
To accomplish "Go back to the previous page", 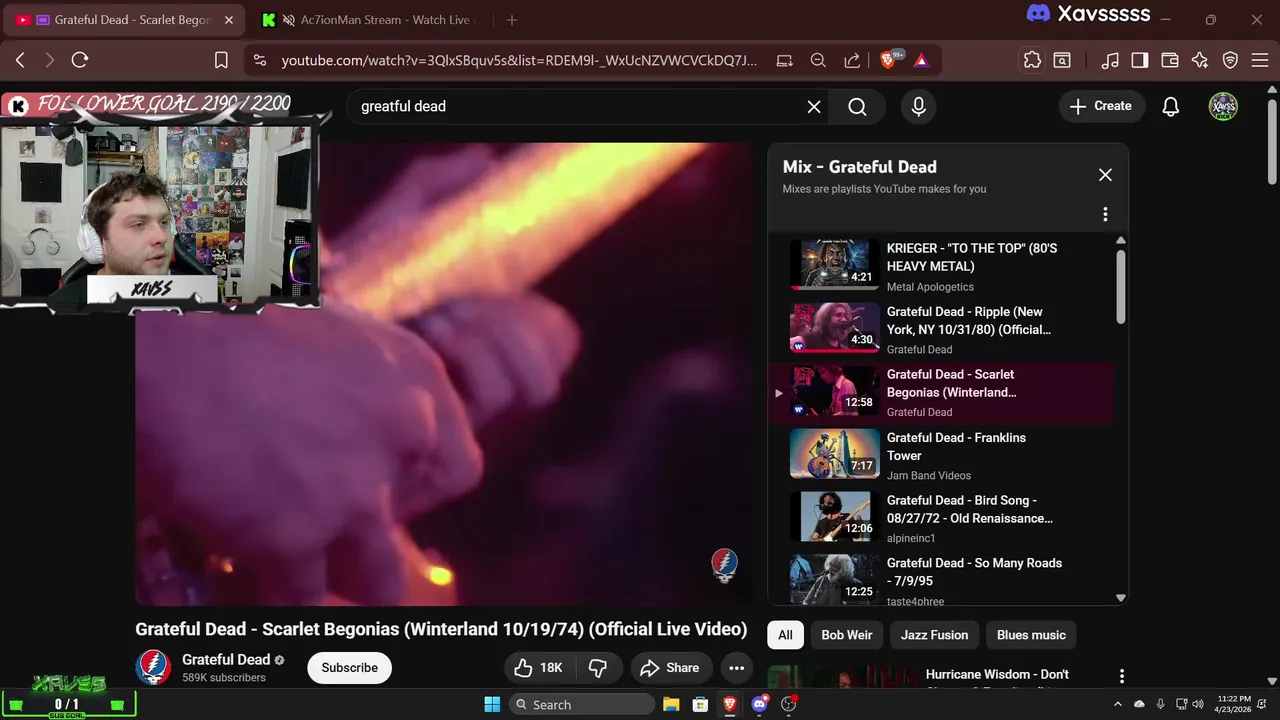I will pyautogui.click(x=20, y=60).
